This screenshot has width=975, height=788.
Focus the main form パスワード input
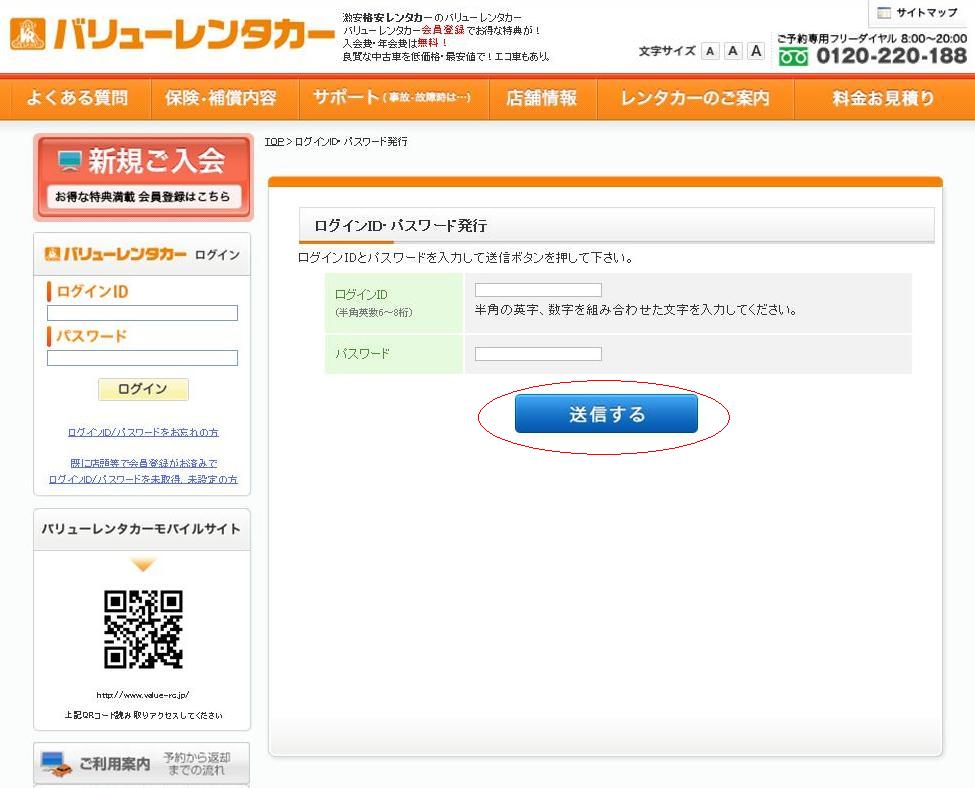click(x=538, y=354)
